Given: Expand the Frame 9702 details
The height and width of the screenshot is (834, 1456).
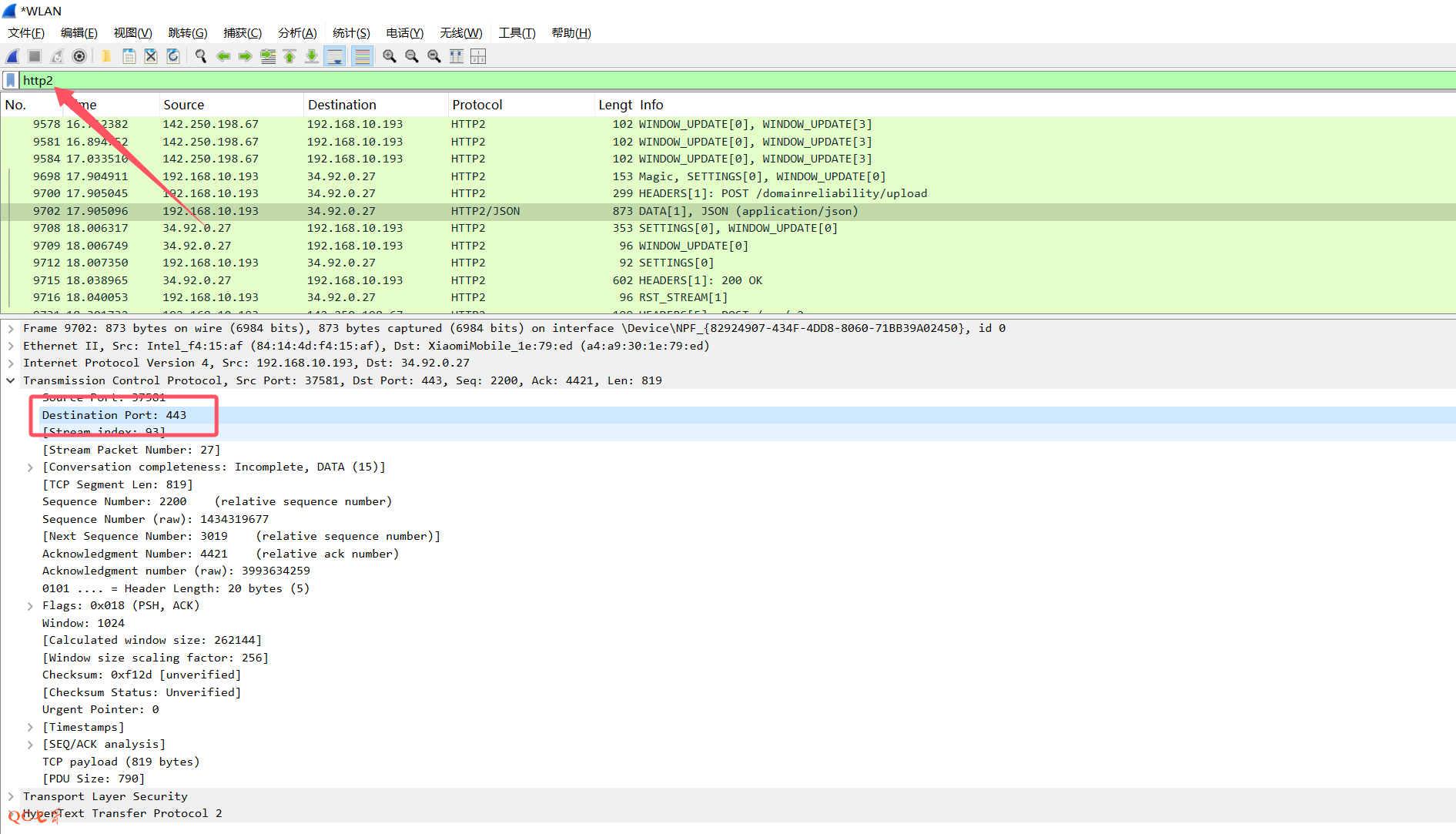Looking at the screenshot, I should coord(11,328).
